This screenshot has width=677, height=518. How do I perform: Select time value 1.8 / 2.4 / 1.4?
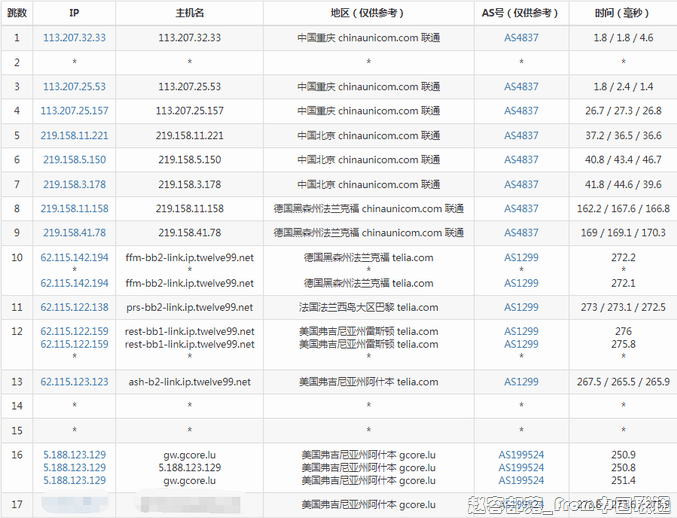(x=623, y=86)
